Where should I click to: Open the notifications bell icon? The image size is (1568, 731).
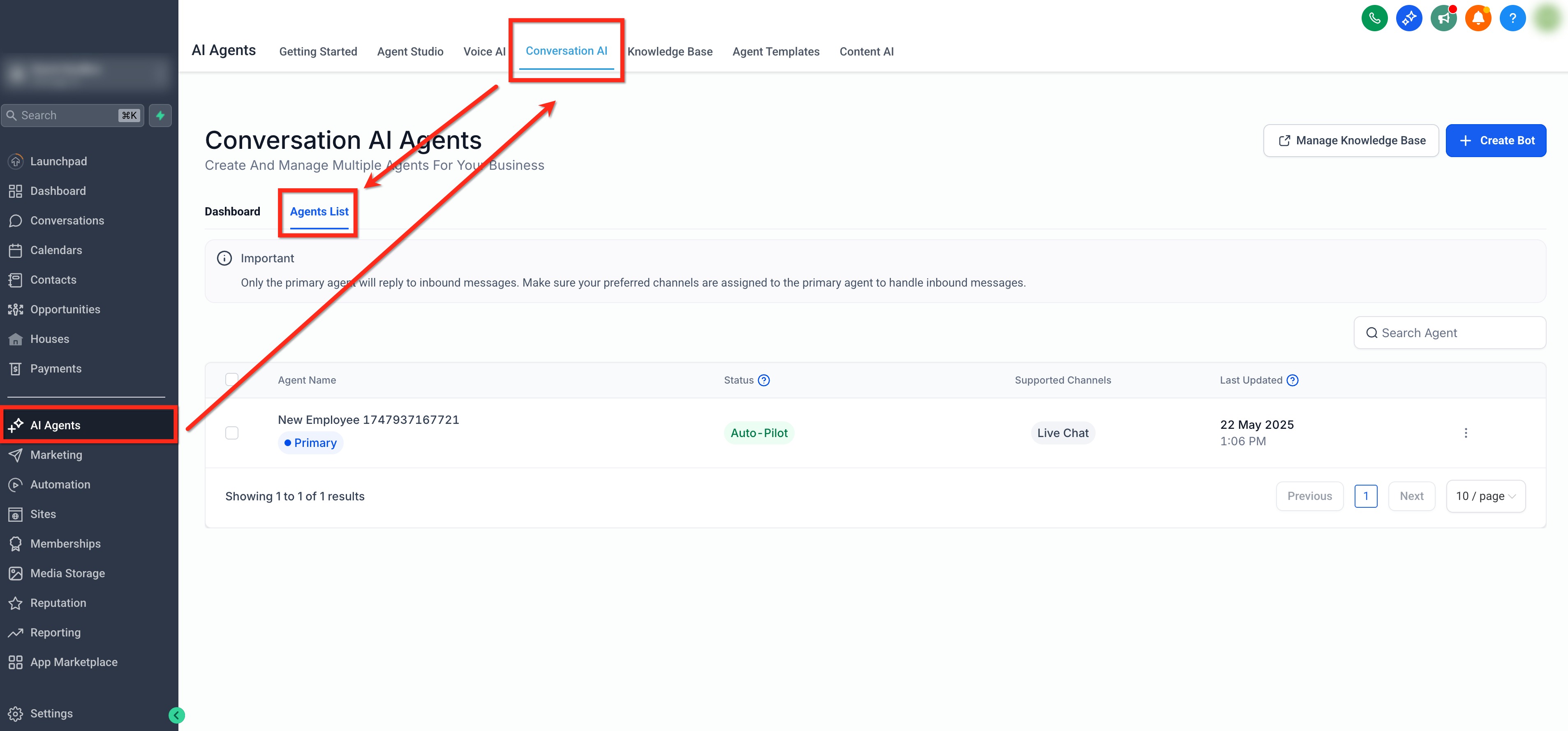[1477, 18]
